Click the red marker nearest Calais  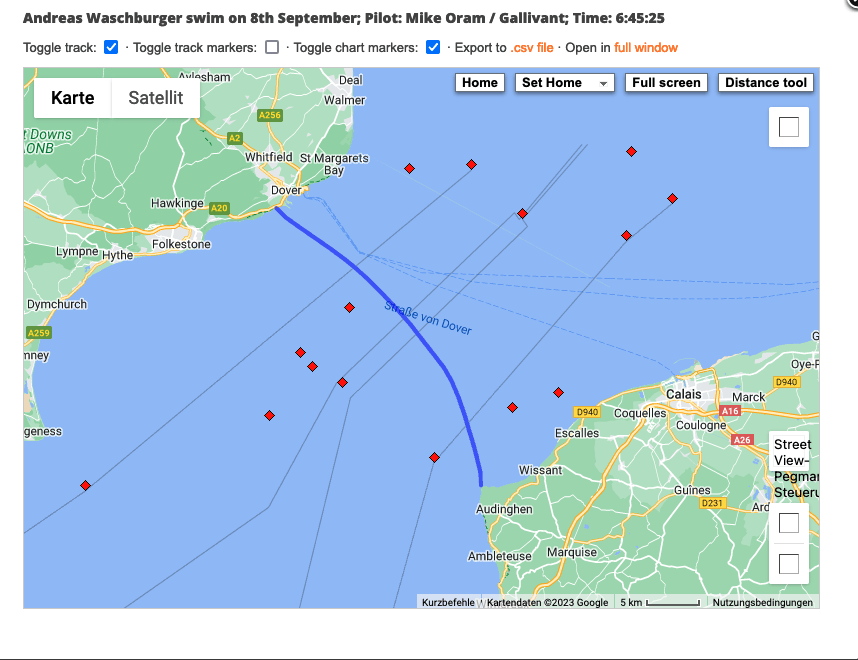(558, 393)
